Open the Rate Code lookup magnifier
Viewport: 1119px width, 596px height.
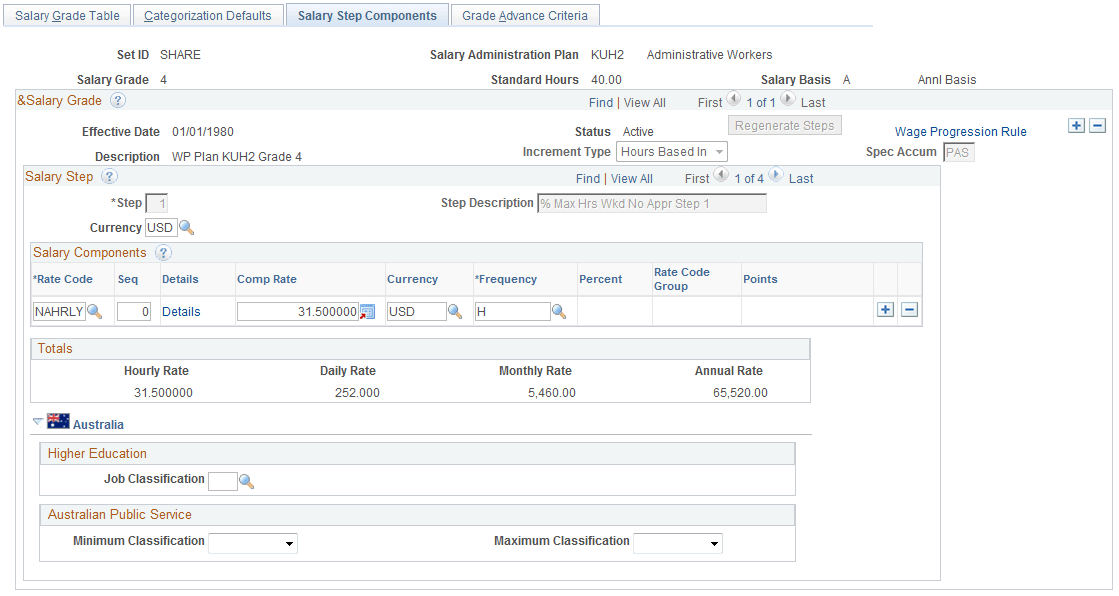pyautogui.click(x=94, y=311)
